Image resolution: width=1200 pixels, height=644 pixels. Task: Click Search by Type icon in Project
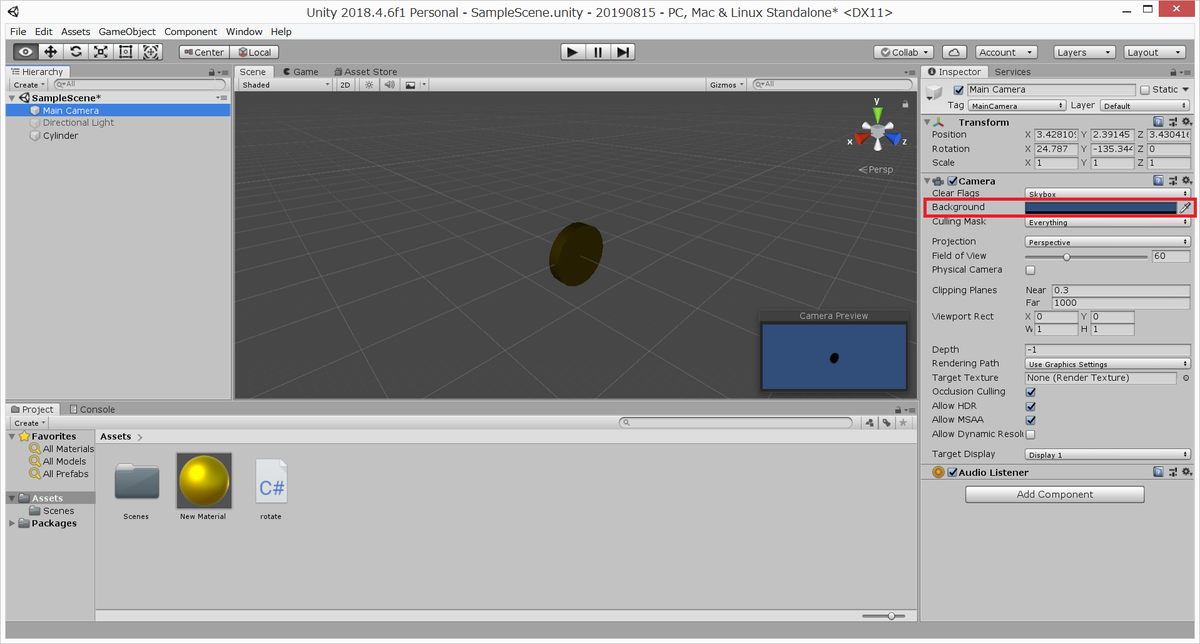pyautogui.click(x=869, y=423)
